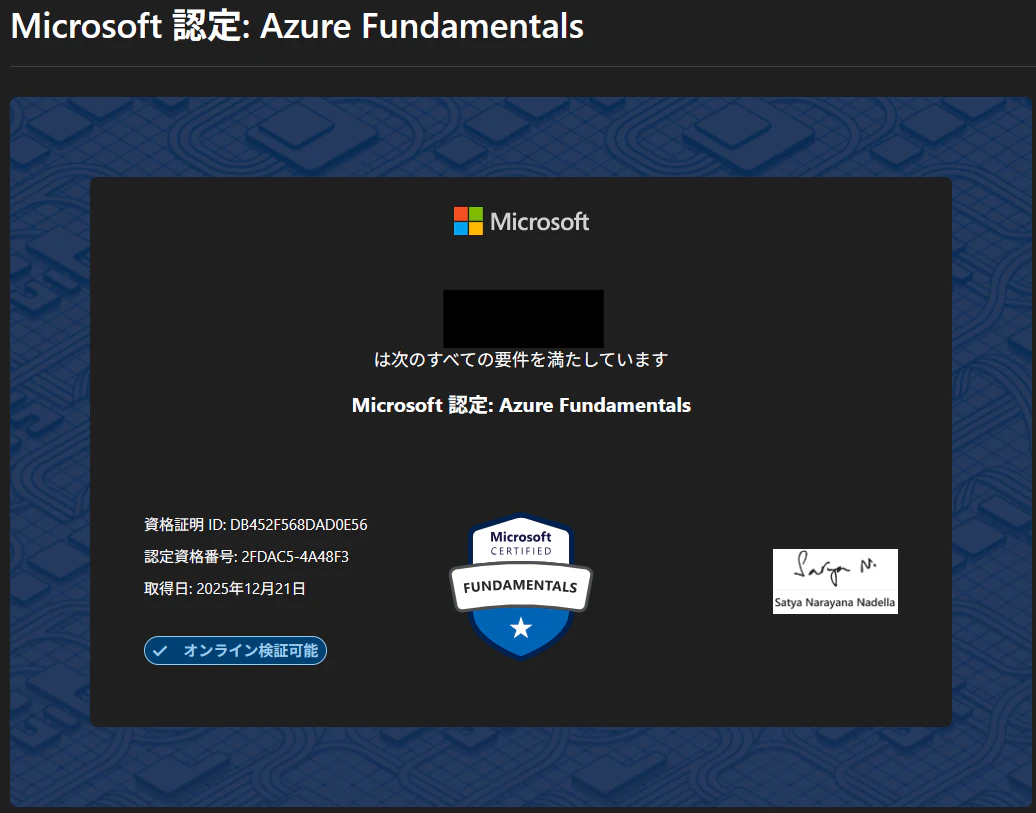This screenshot has width=1036, height=813.
Task: Click the Microsoft four-square logo
Action: [468, 221]
